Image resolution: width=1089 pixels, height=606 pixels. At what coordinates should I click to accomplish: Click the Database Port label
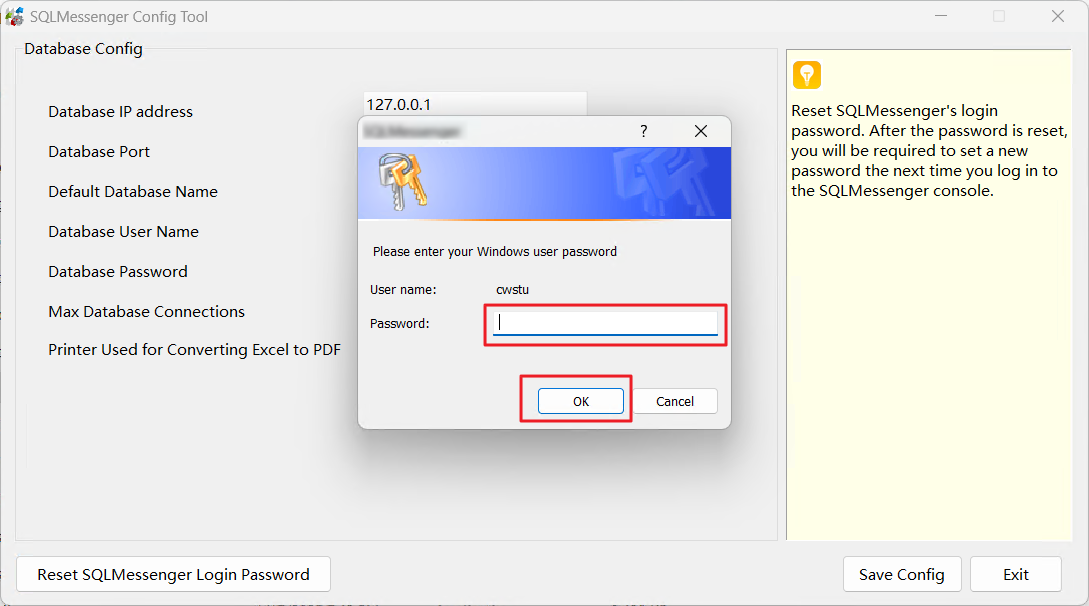[99, 152]
